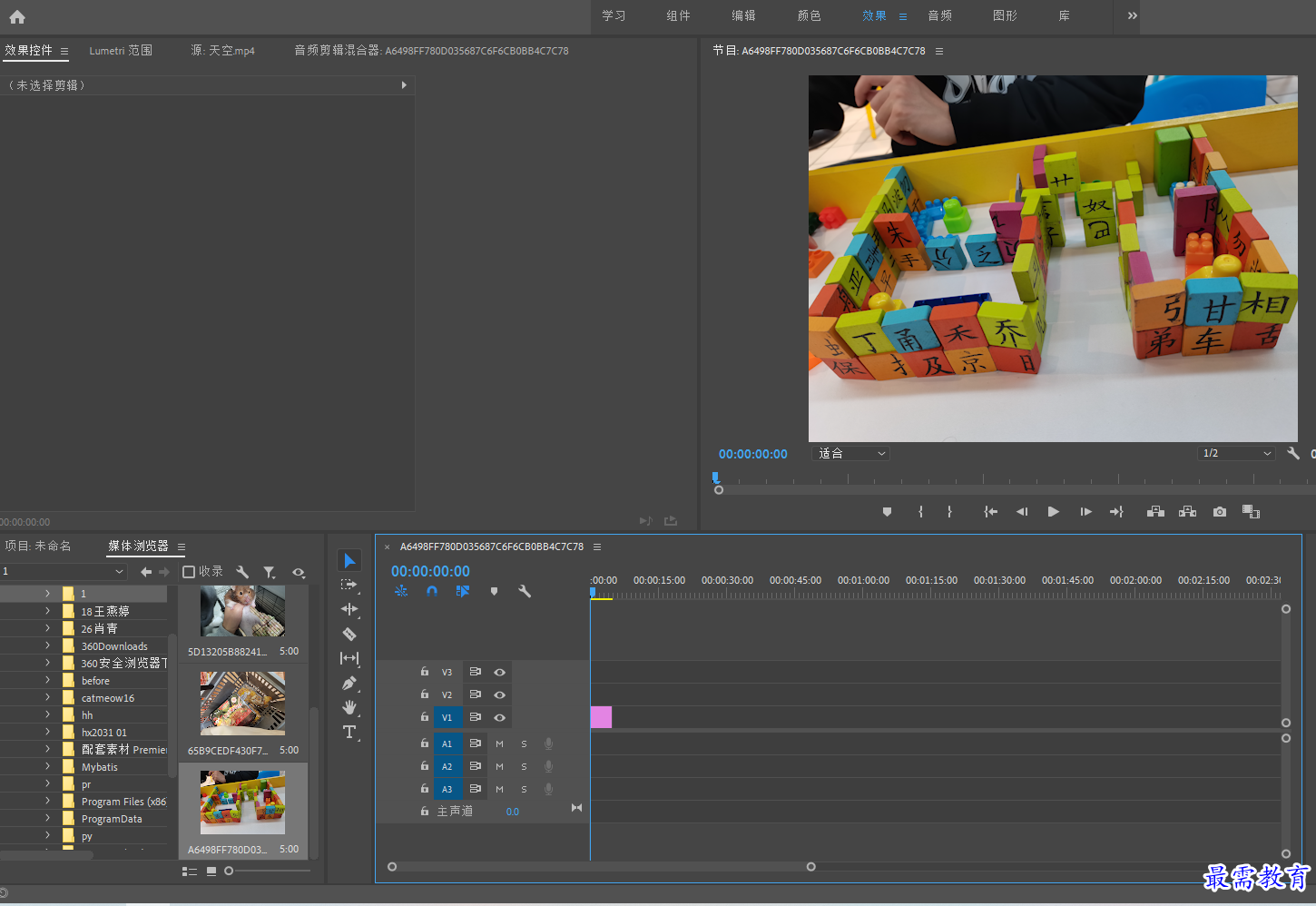This screenshot has width=1316, height=906.
Task: Expand the no-clip-selected disclosure arrow
Action: click(x=404, y=85)
